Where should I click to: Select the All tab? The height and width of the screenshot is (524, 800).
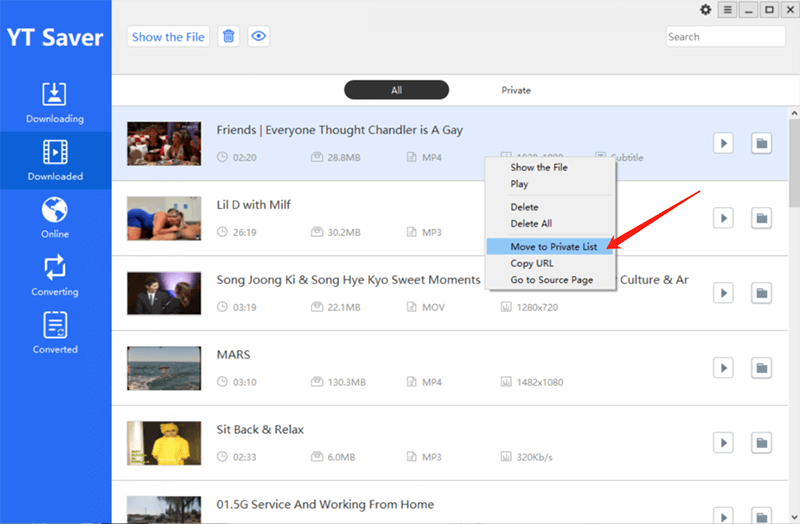click(x=396, y=90)
